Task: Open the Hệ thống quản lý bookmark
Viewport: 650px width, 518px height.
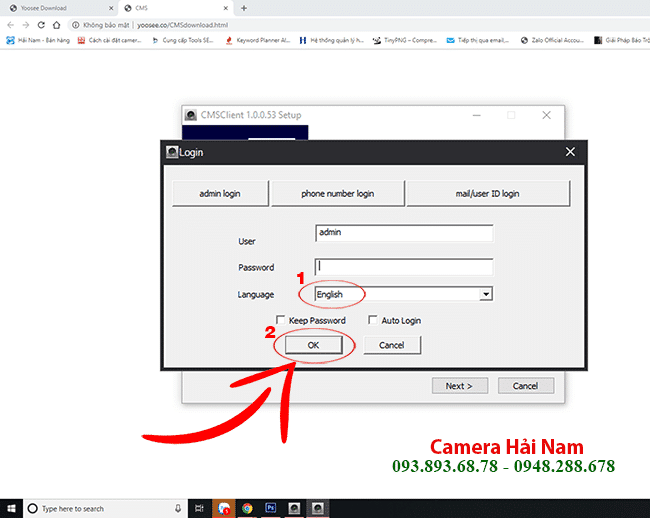Action: pyautogui.click(x=331, y=40)
